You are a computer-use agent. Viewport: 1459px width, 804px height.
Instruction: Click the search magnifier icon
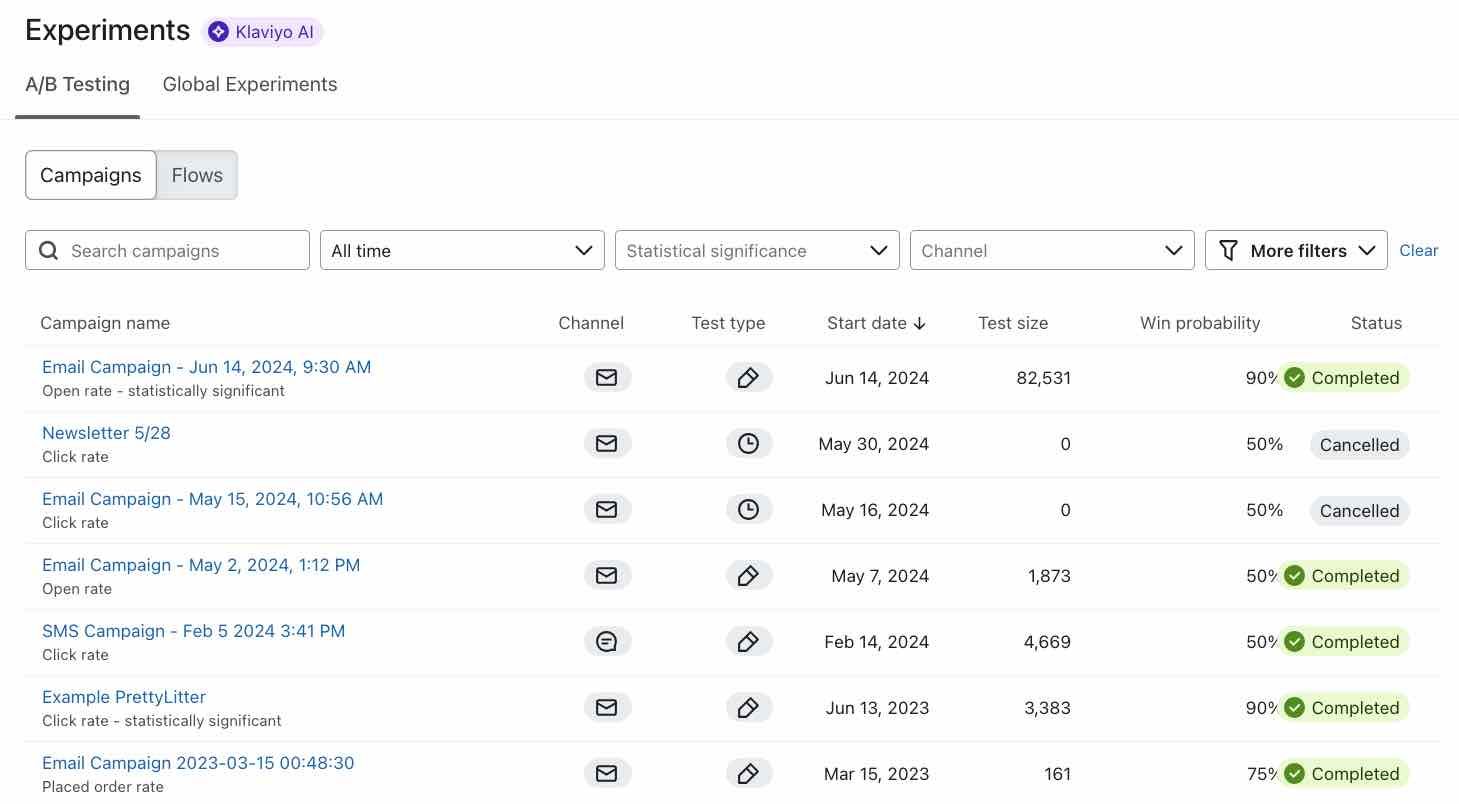click(x=48, y=250)
